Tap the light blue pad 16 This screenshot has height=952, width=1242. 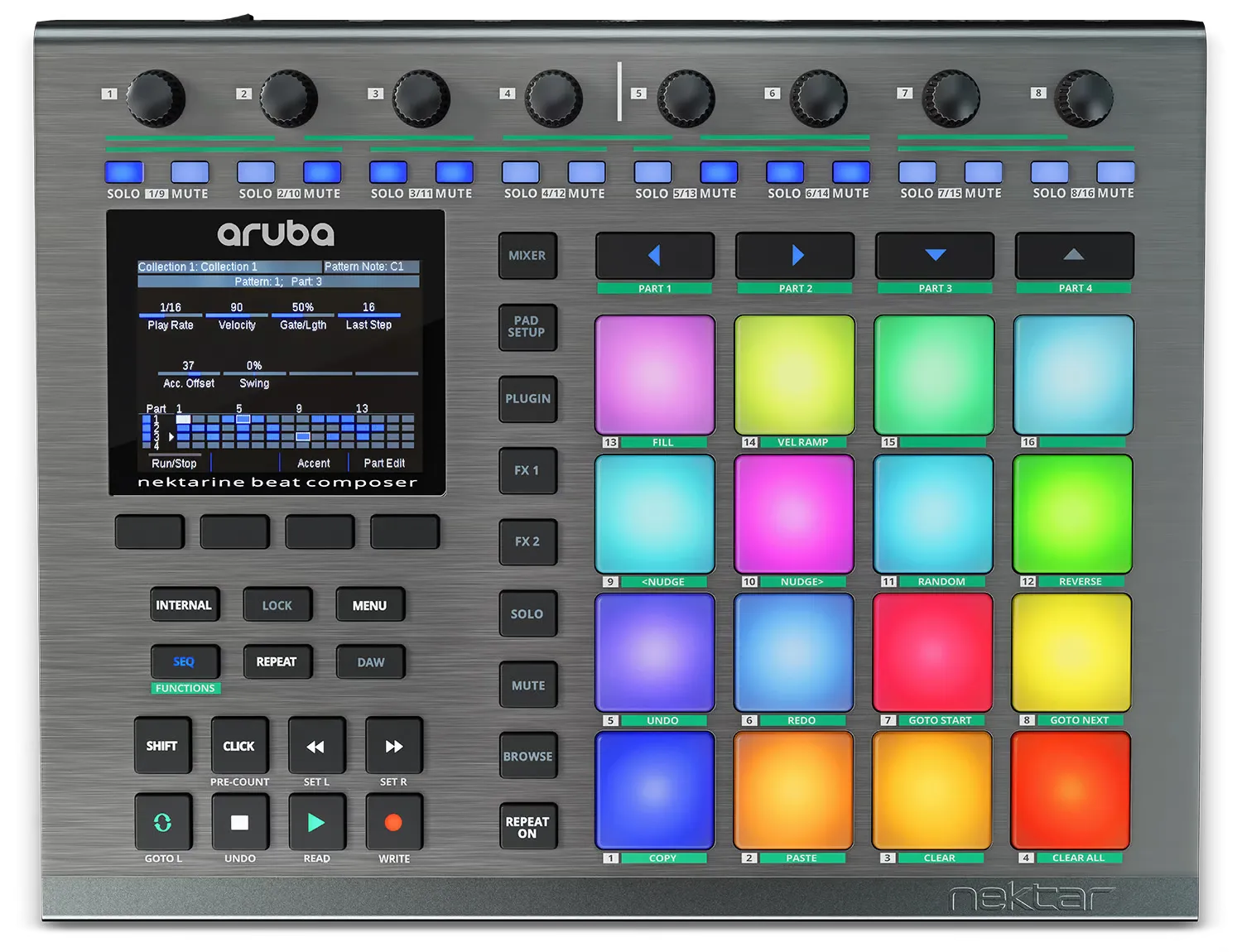[1074, 375]
